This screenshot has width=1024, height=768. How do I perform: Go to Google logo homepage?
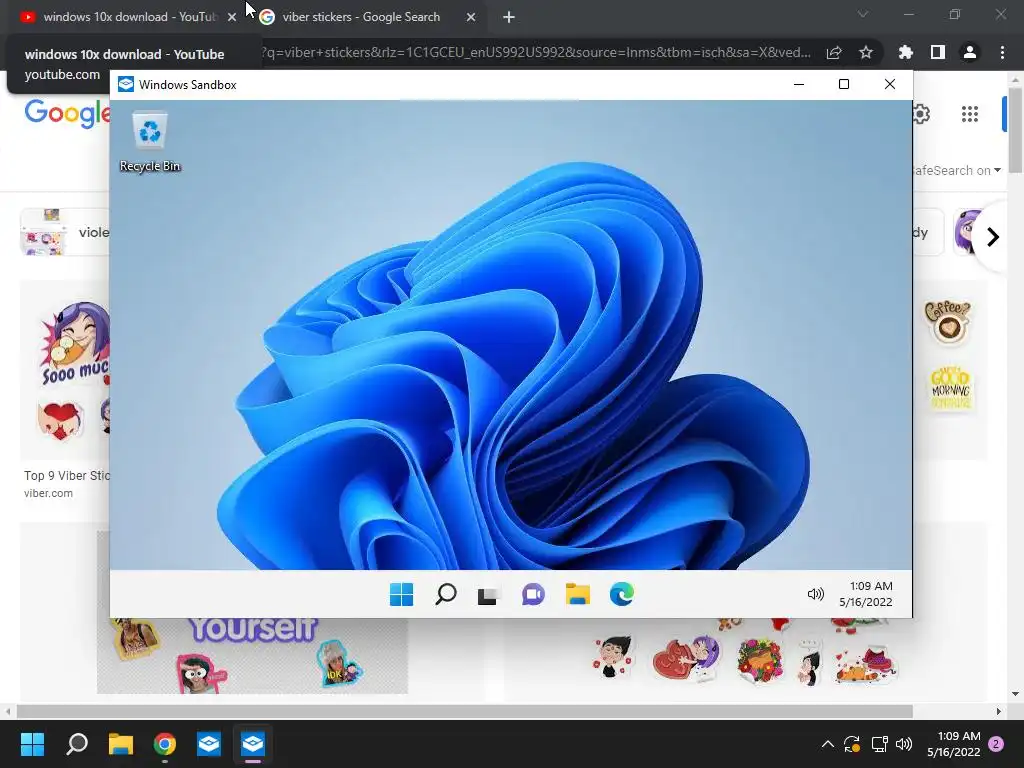pyautogui.click(x=67, y=114)
